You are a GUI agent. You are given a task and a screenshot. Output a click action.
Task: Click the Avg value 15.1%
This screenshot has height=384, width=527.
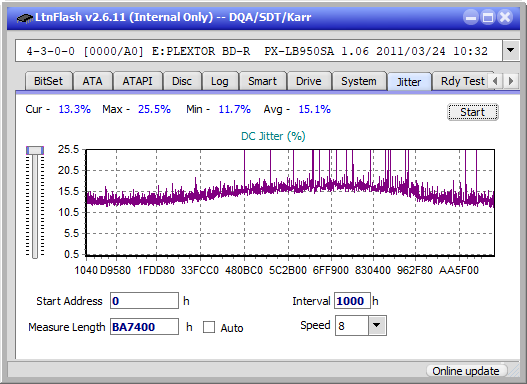coord(315,109)
